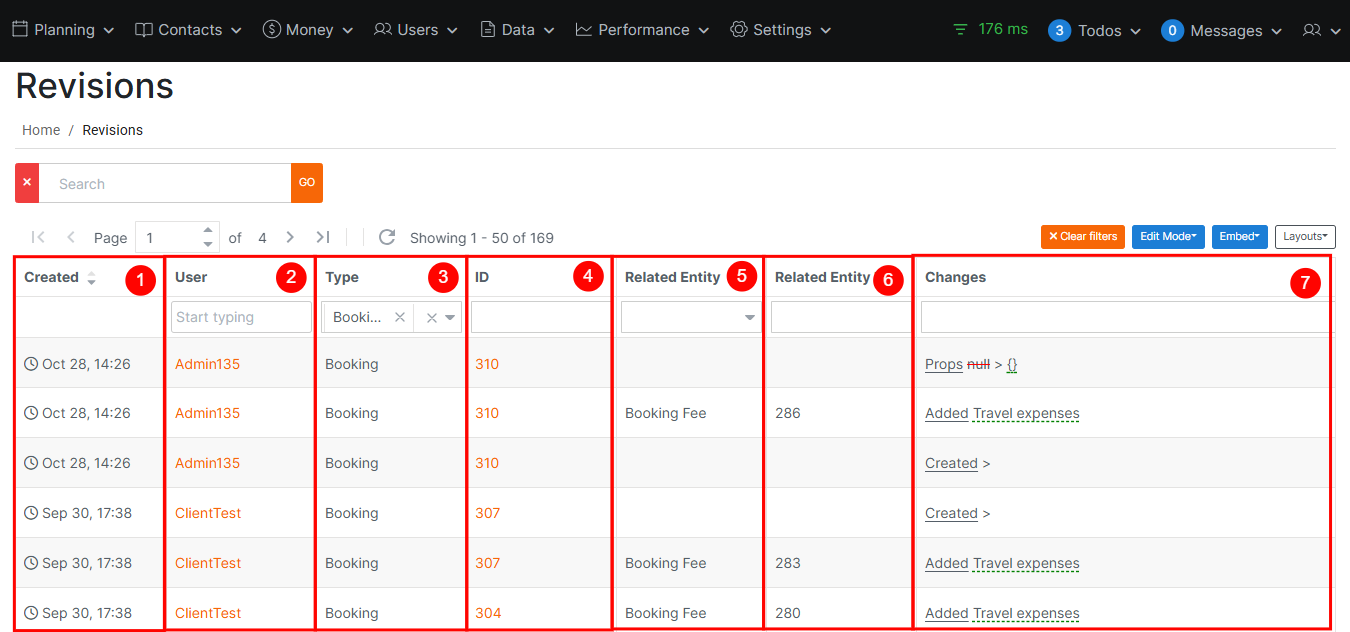Open the Layouts dropdown
The image size is (1350, 632).
pos(1305,236)
